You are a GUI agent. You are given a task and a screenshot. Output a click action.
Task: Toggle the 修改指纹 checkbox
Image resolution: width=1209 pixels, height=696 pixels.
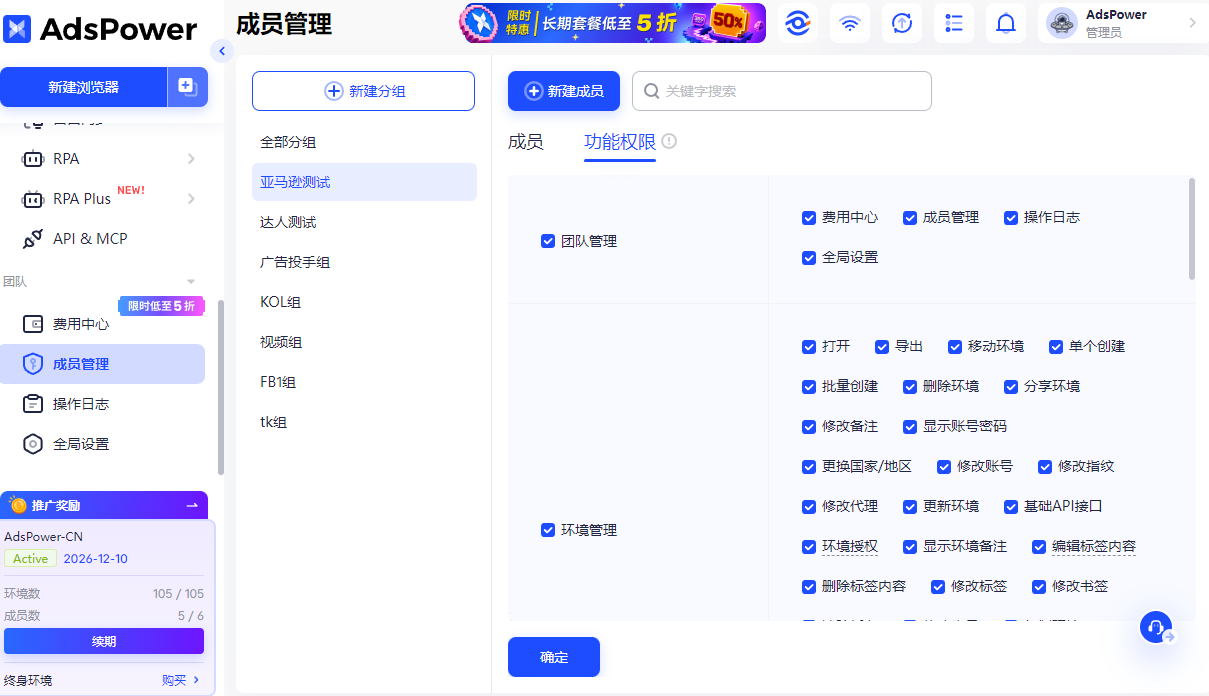coord(1045,466)
